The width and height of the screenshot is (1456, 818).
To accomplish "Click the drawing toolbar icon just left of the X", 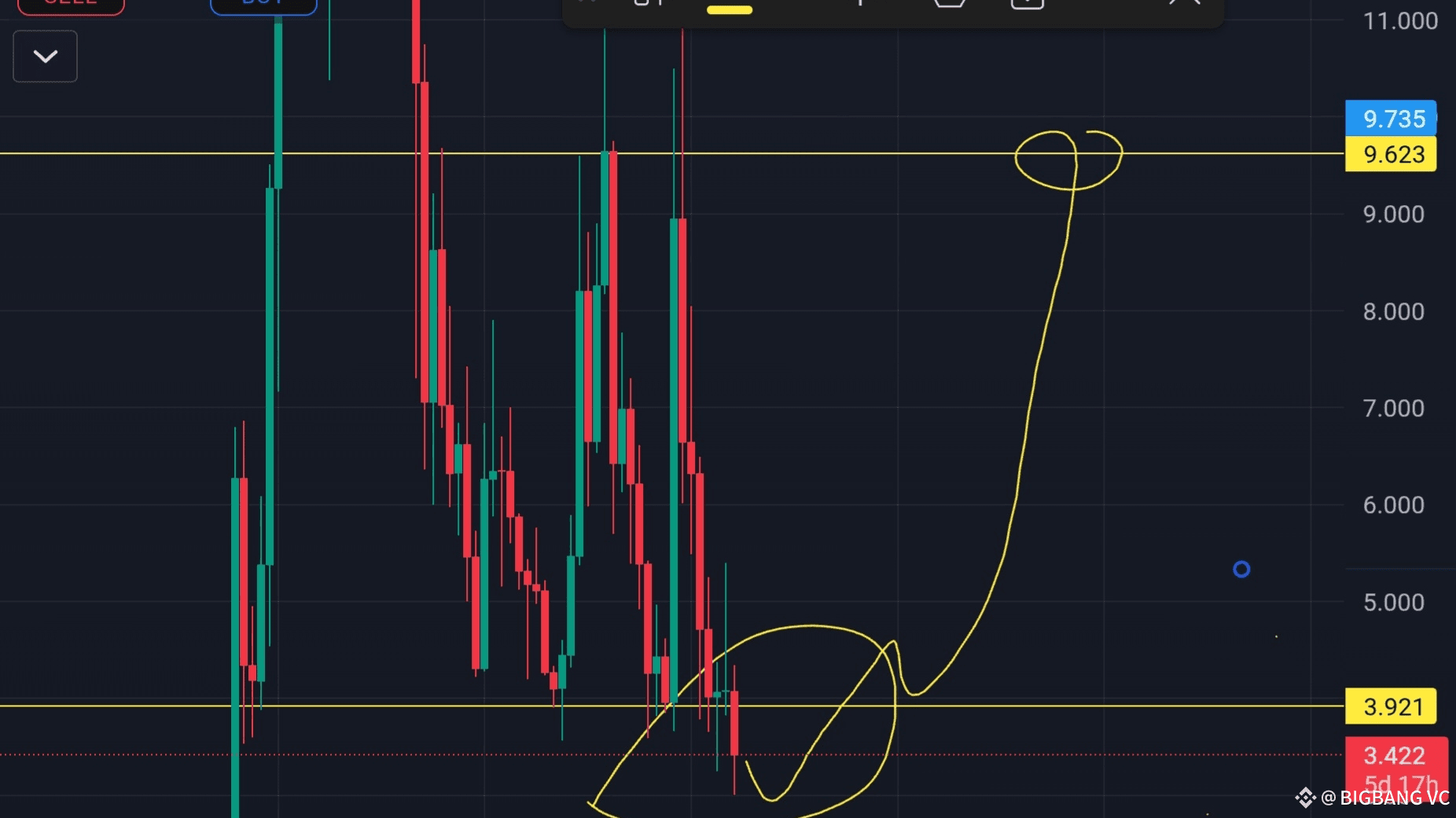I will (x=1027, y=4).
